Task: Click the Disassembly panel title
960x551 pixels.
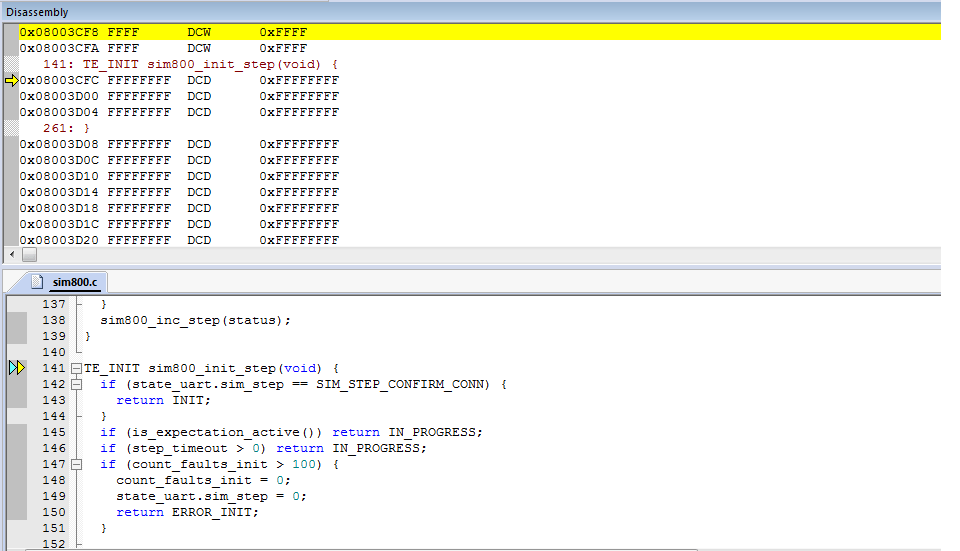Action: click(37, 12)
